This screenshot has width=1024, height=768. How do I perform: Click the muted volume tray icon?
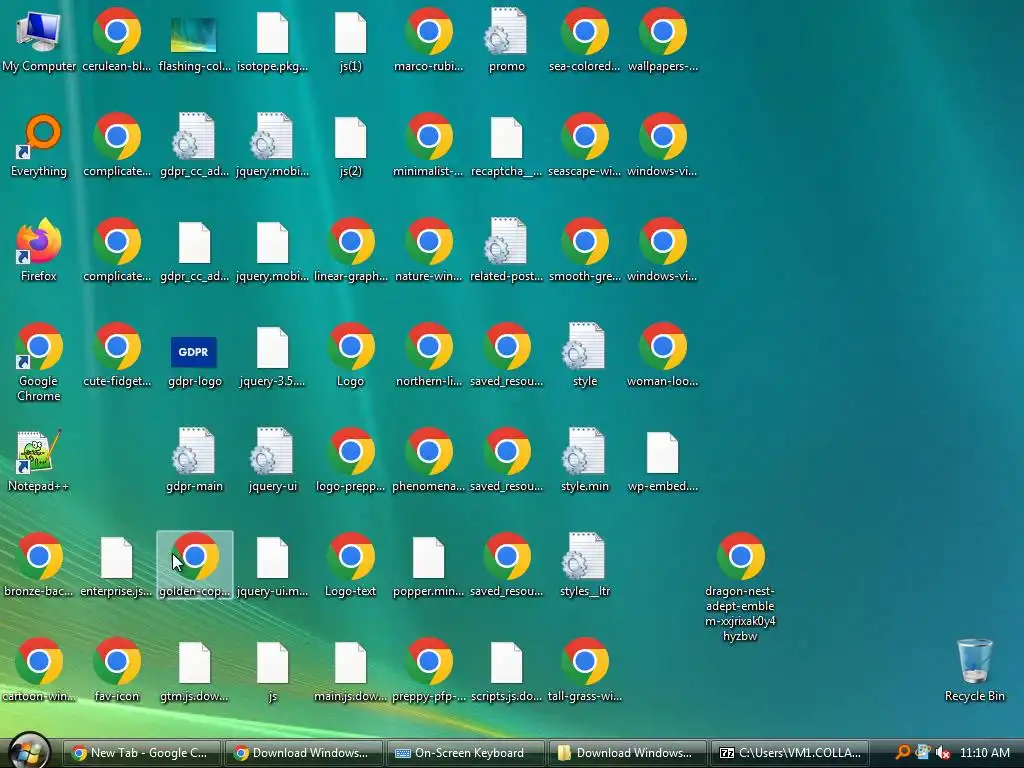[942, 753]
